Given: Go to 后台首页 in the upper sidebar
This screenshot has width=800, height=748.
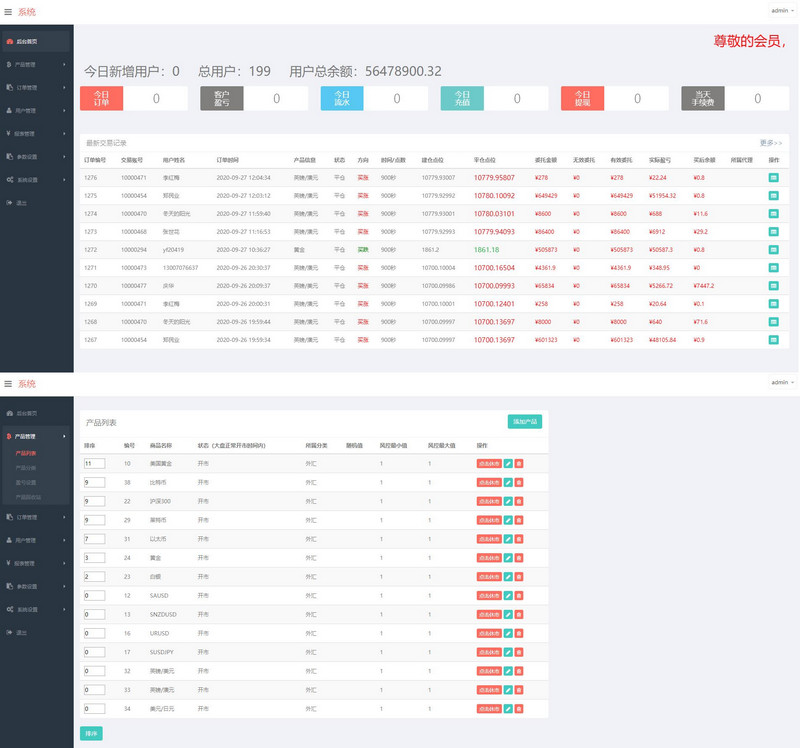Looking at the screenshot, I should pos(36,41).
